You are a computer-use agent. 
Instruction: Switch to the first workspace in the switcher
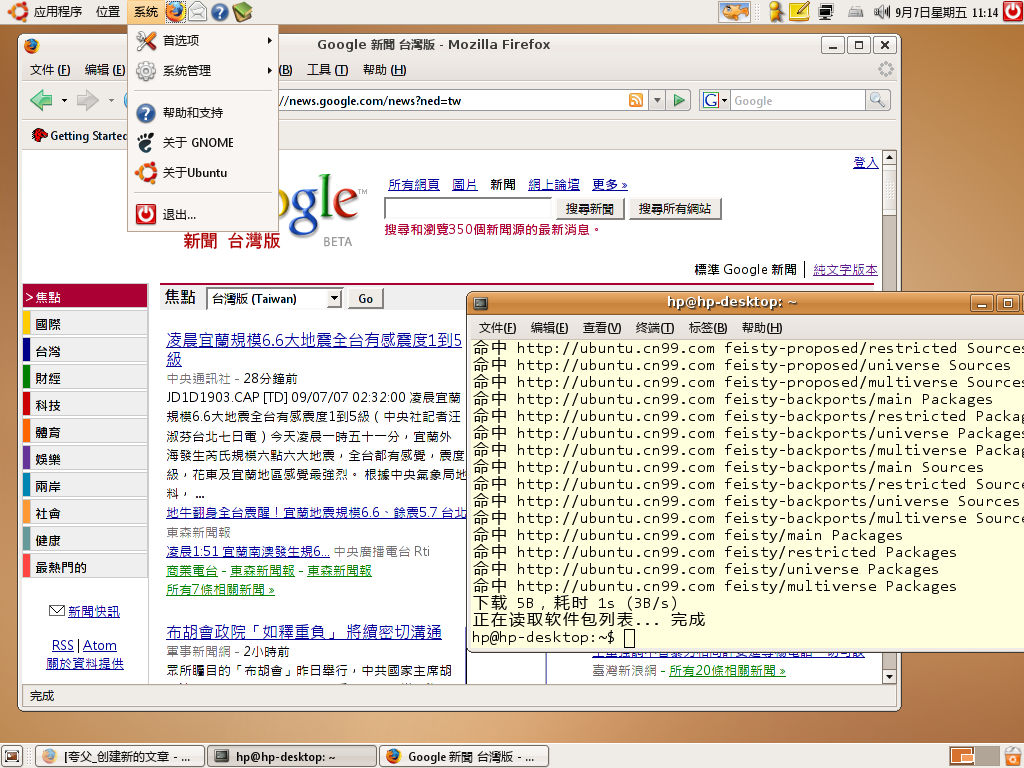coord(962,756)
